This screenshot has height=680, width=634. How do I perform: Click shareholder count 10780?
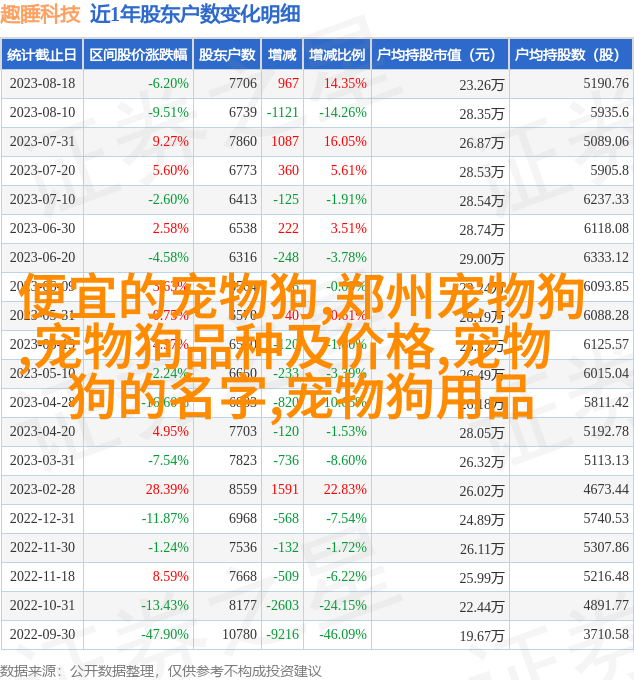[239, 635]
